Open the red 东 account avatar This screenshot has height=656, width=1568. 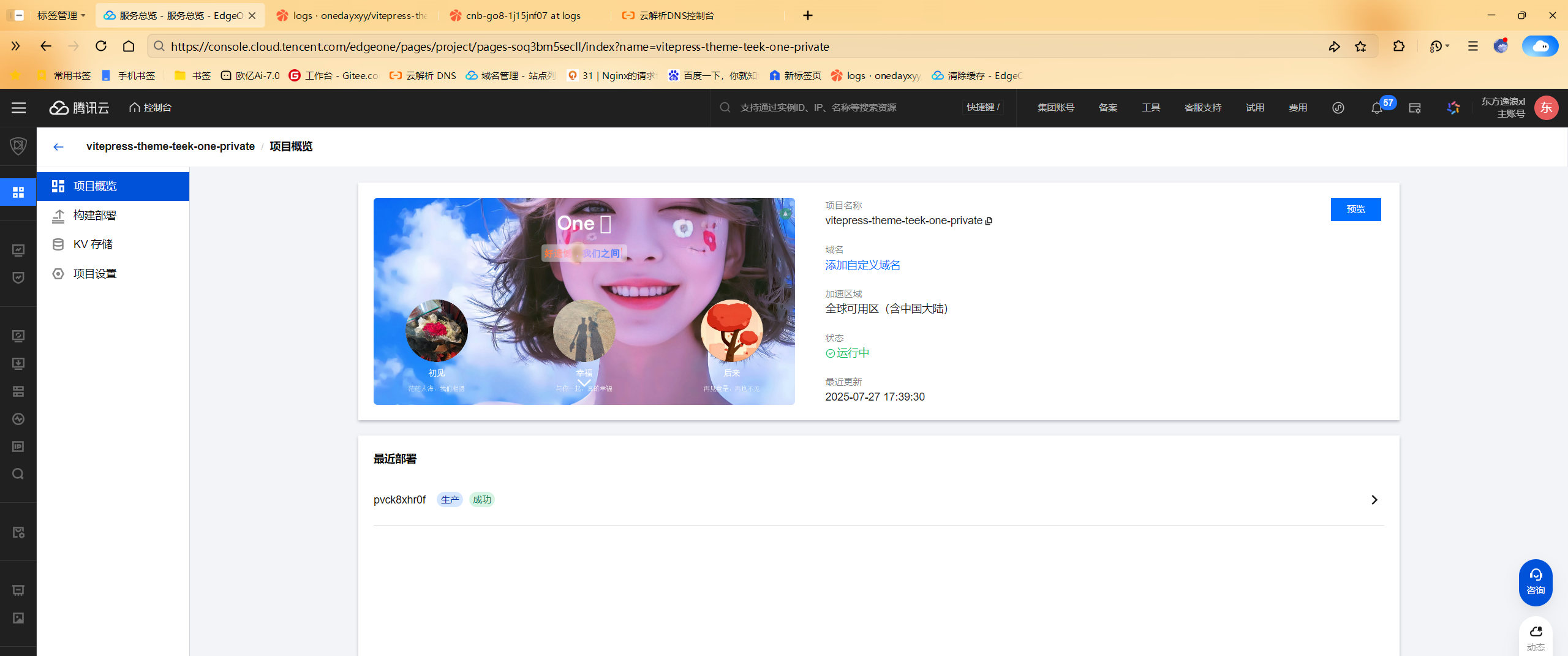pos(1547,108)
